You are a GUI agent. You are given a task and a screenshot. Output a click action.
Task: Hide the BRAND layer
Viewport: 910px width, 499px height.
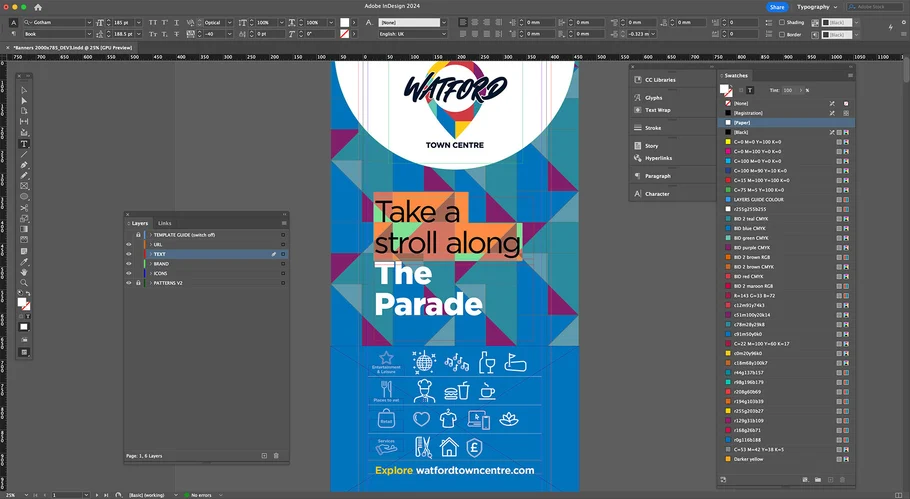[129, 264]
